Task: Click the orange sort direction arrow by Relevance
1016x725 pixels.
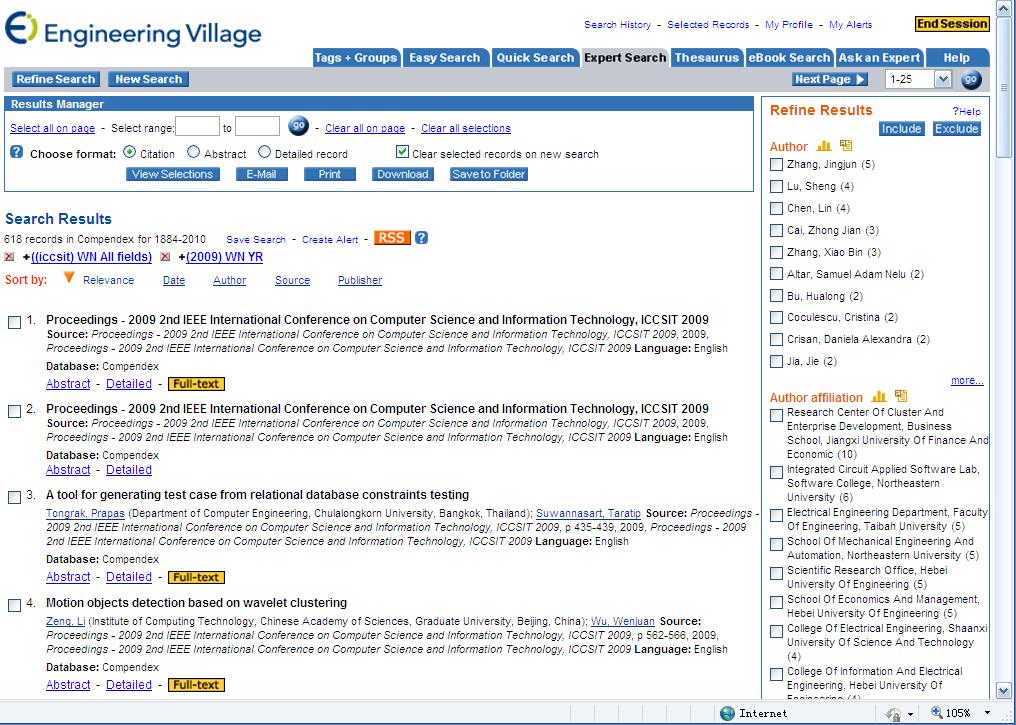Action: [x=69, y=278]
